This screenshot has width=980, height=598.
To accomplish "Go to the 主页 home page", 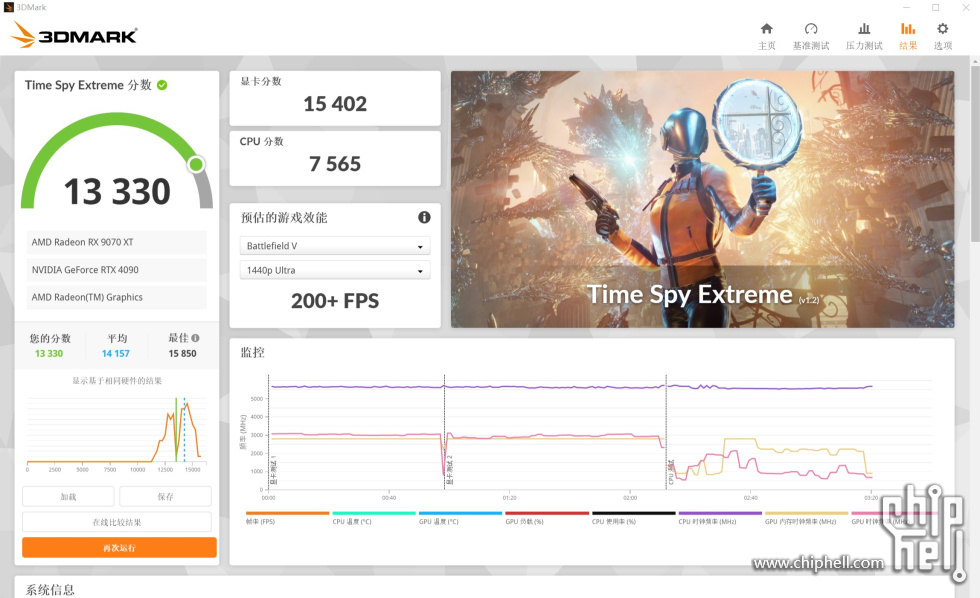I will [x=766, y=36].
